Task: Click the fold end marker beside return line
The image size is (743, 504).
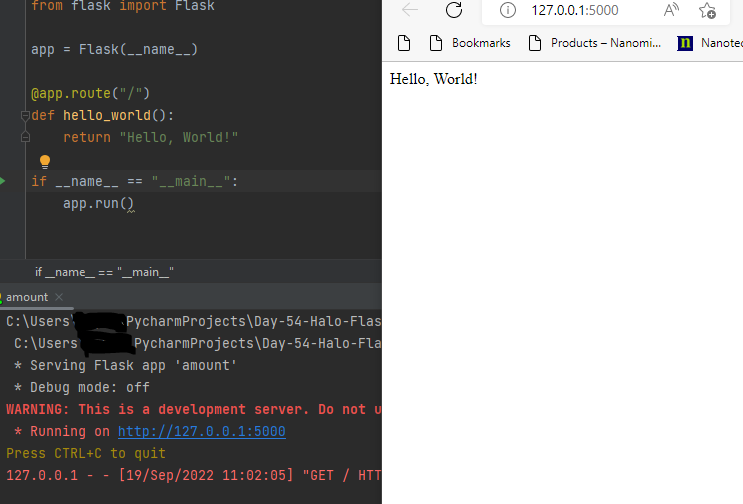Action: [x=25, y=137]
